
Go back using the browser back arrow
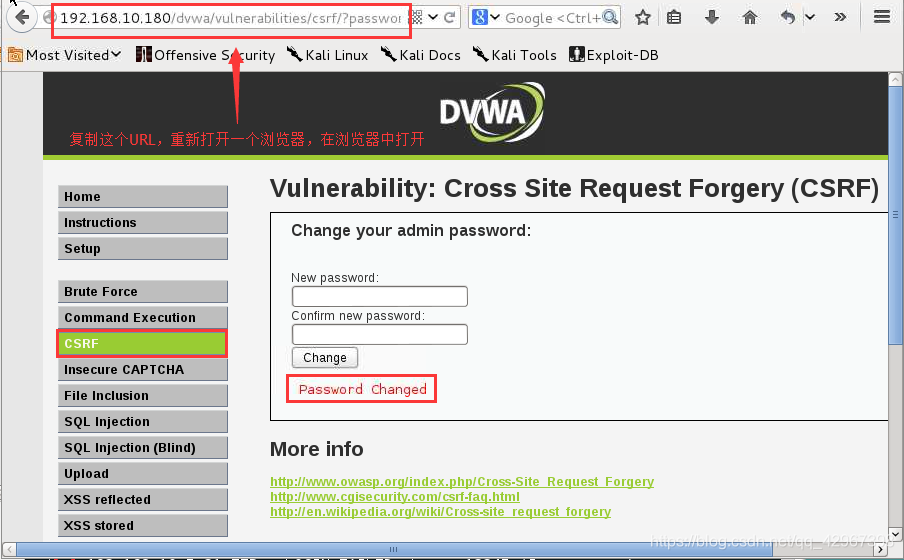click(x=21, y=17)
